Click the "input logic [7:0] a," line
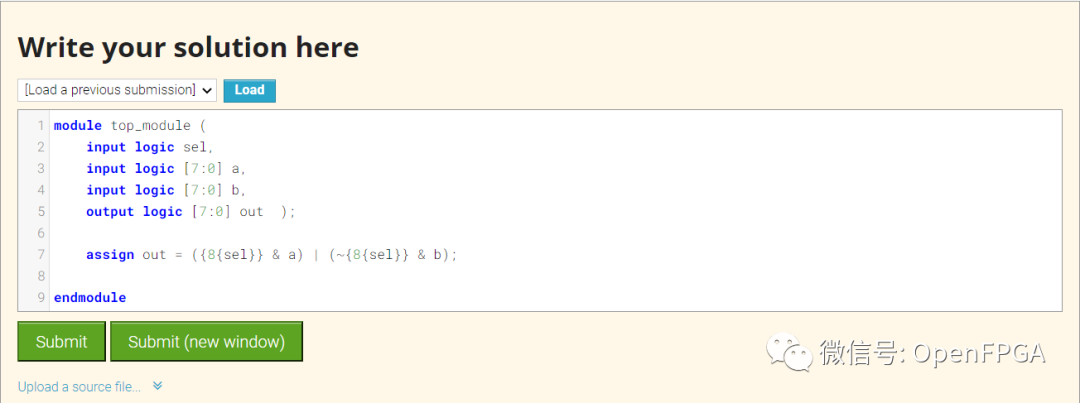Screen dimensions: 1080x403 166,169
